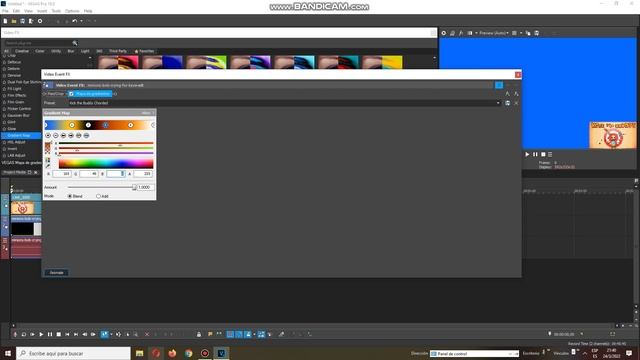Screen dimensions: 640x360
Task: Open File Explorer from the taskbar
Action: click(x=140, y=353)
